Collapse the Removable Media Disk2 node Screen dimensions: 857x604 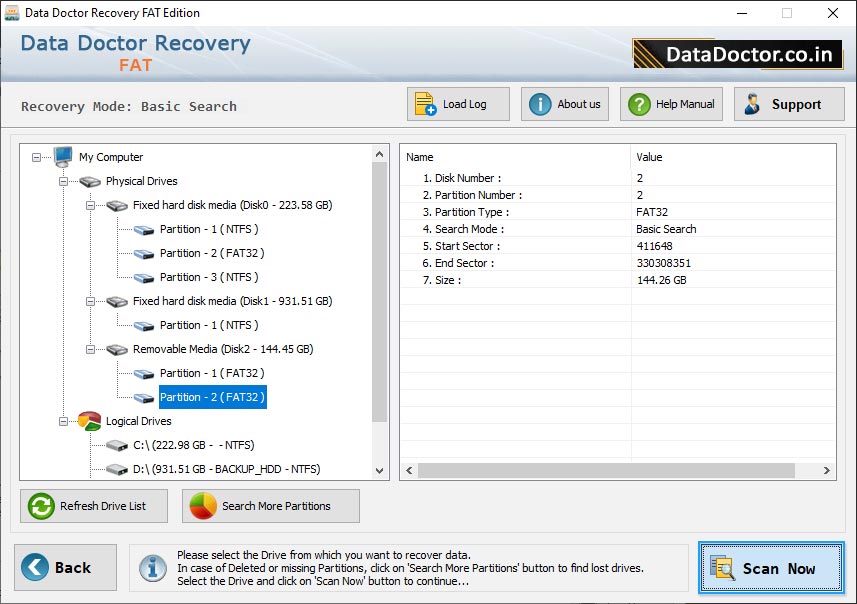(x=91, y=349)
